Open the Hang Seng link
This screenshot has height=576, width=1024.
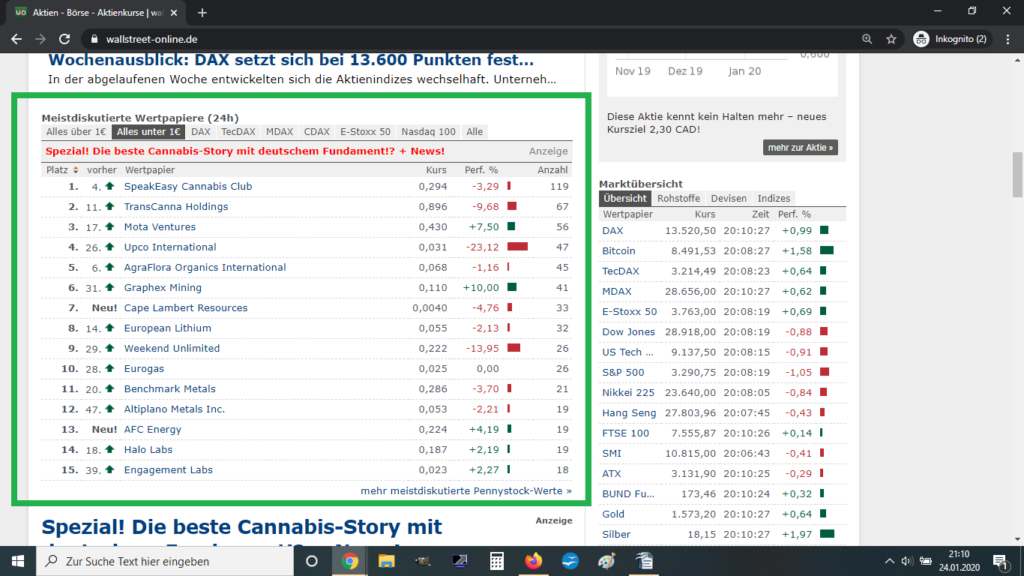(629, 413)
